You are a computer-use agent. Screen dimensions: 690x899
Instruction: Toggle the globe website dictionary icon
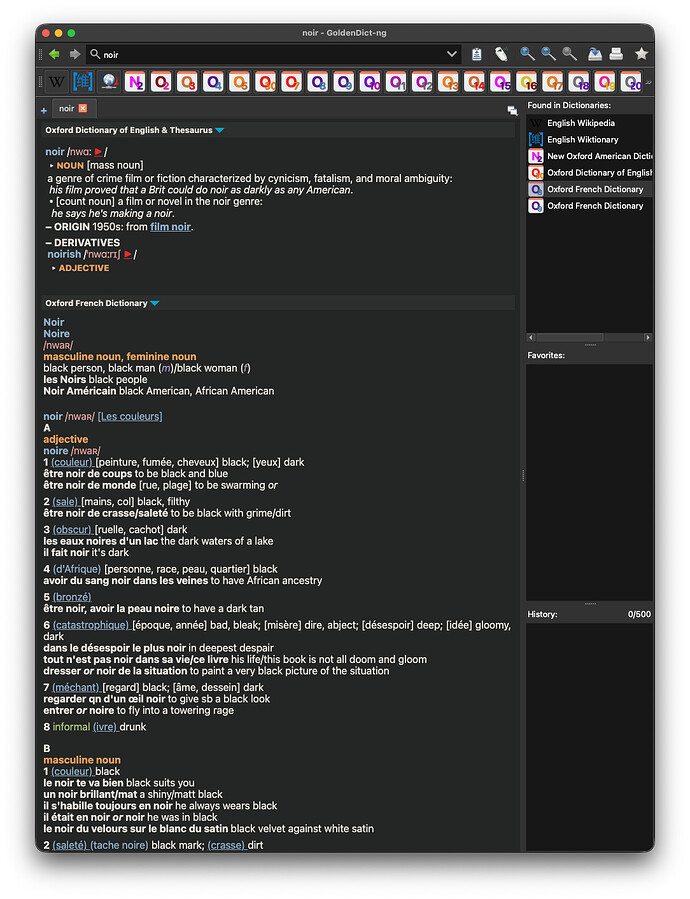click(x=108, y=82)
